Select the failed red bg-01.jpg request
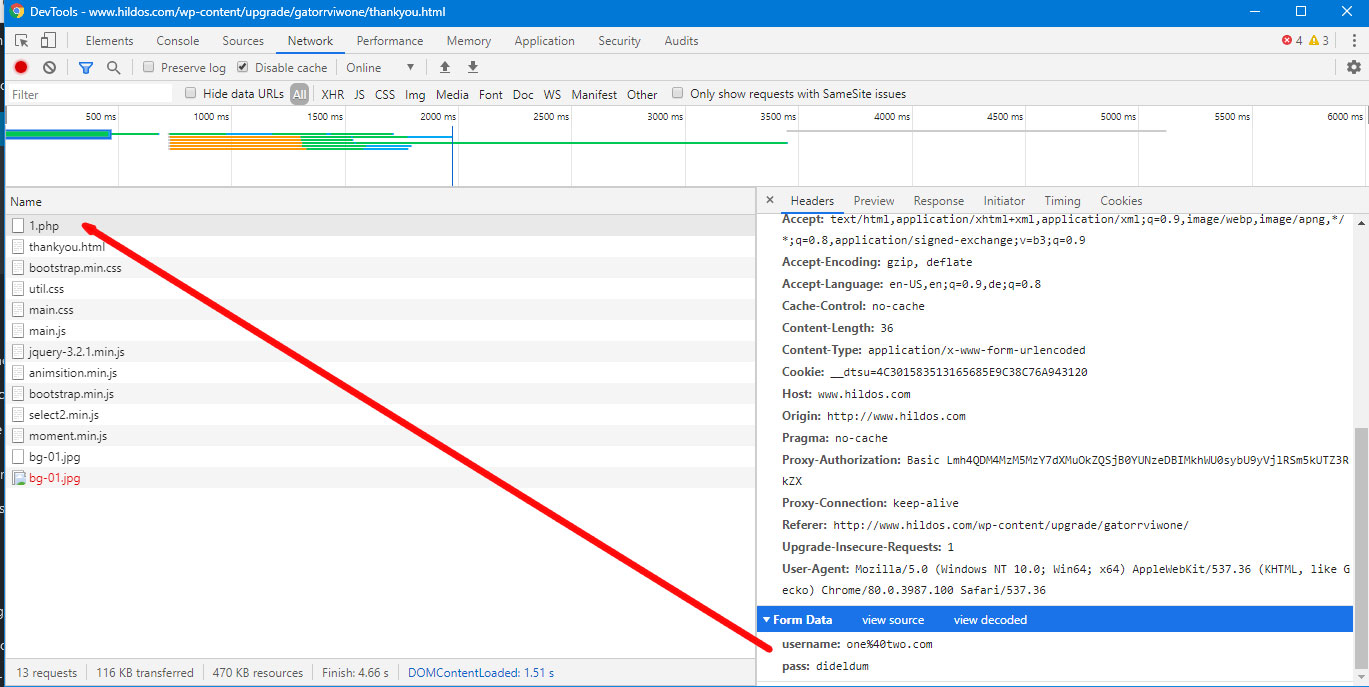The width and height of the screenshot is (1369, 687). tap(380, 478)
